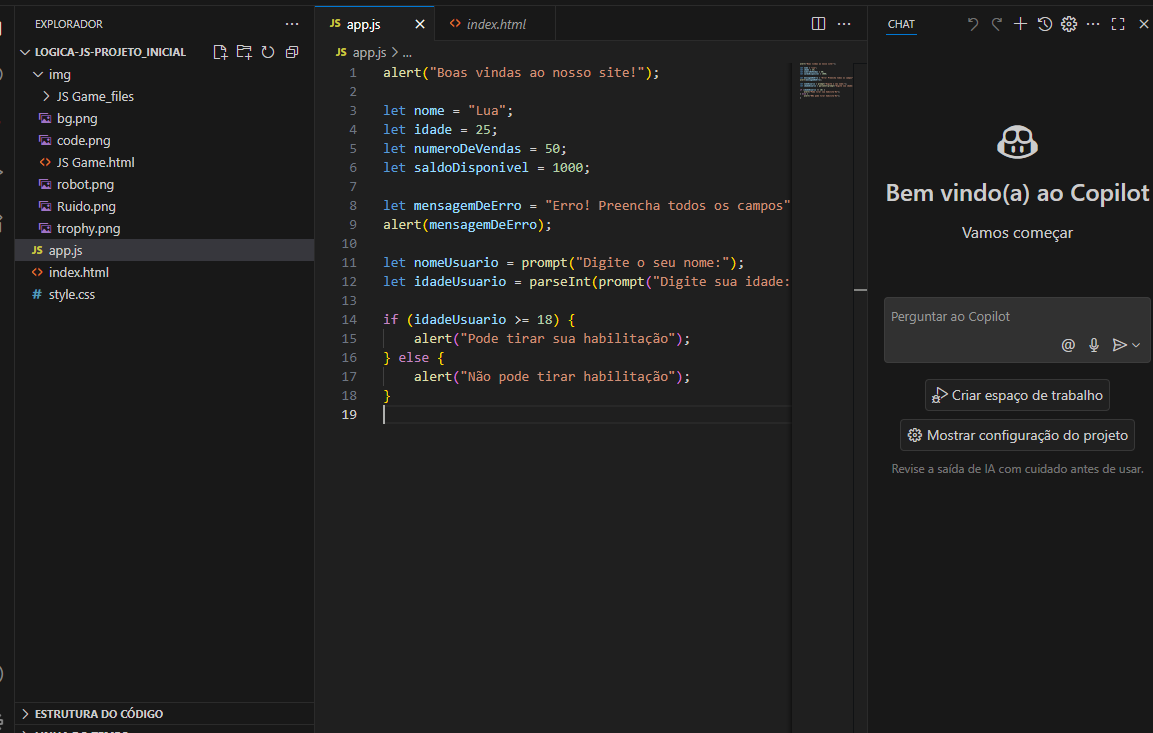
Task: Split the editor to the right
Action: [818, 24]
